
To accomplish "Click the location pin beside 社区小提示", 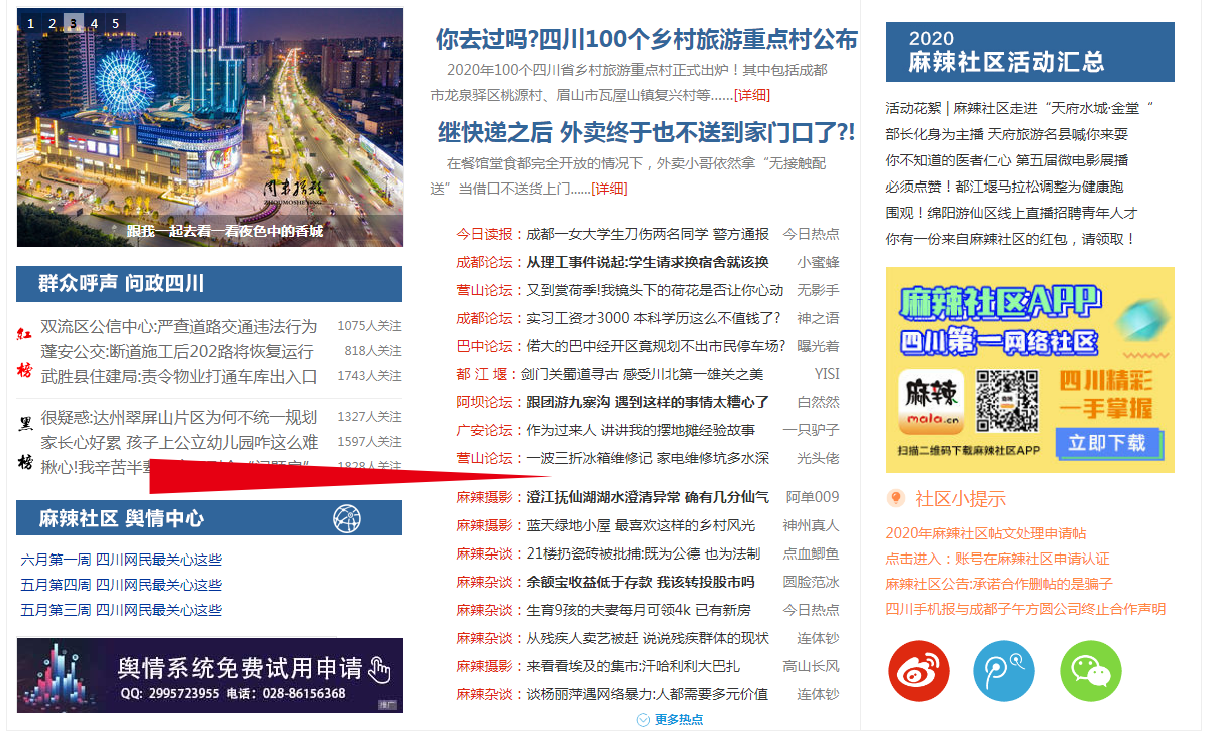I will click(x=896, y=498).
